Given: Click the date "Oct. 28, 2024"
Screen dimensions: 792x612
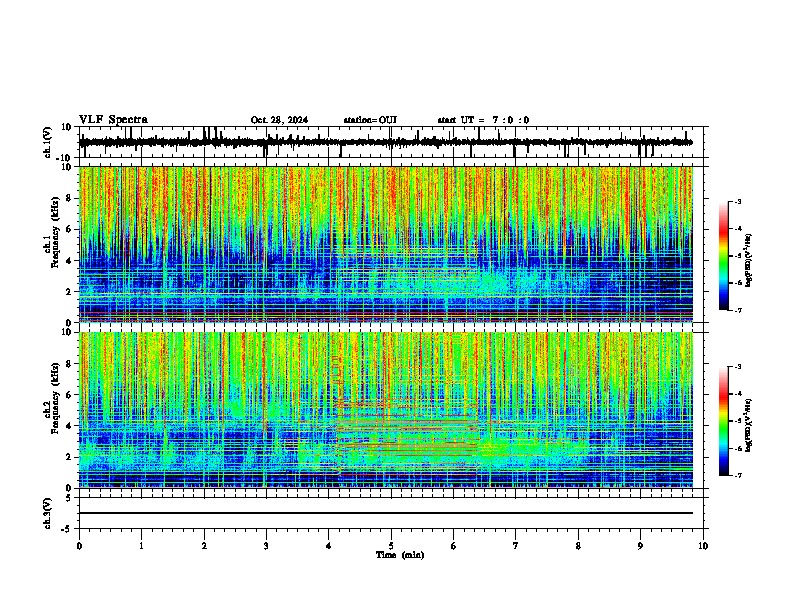Looking at the screenshot, I should 279,120.
